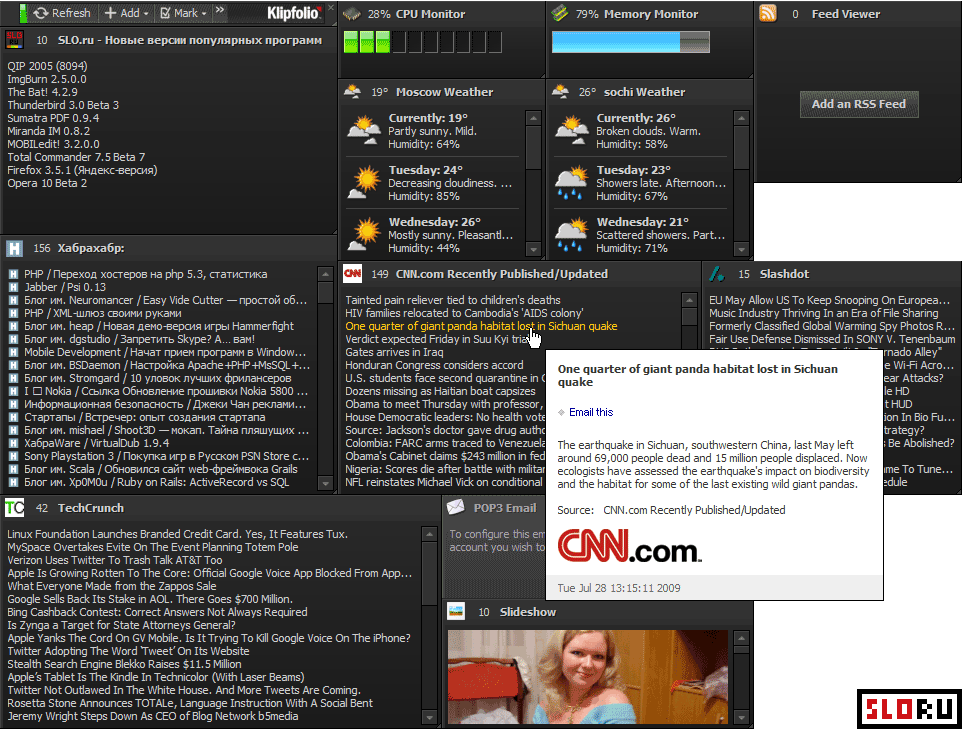The width and height of the screenshot is (962, 729).
Task: Click Moscow's Wednesday weather icon
Action: click(x=364, y=235)
